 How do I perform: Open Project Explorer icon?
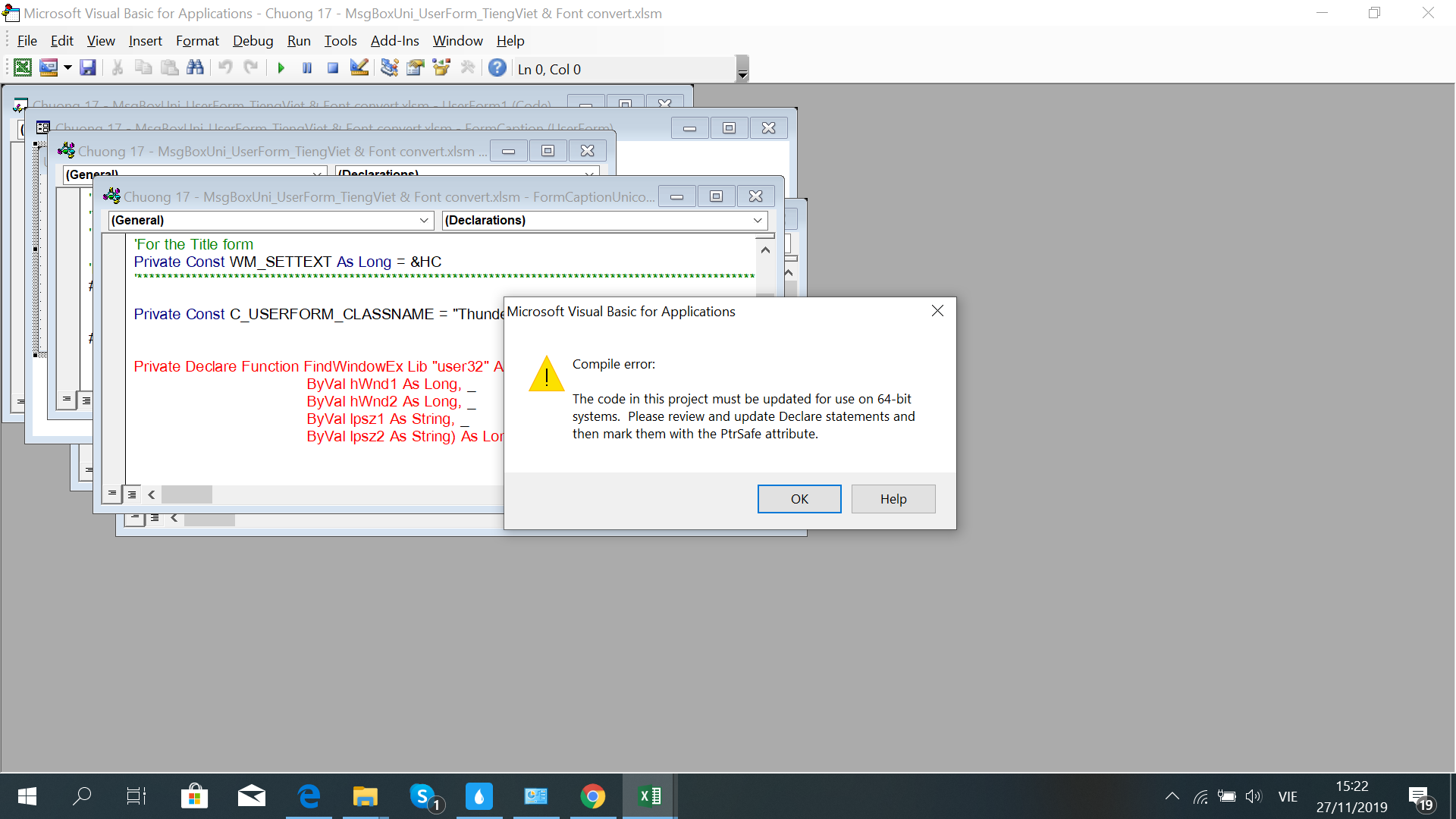(389, 68)
